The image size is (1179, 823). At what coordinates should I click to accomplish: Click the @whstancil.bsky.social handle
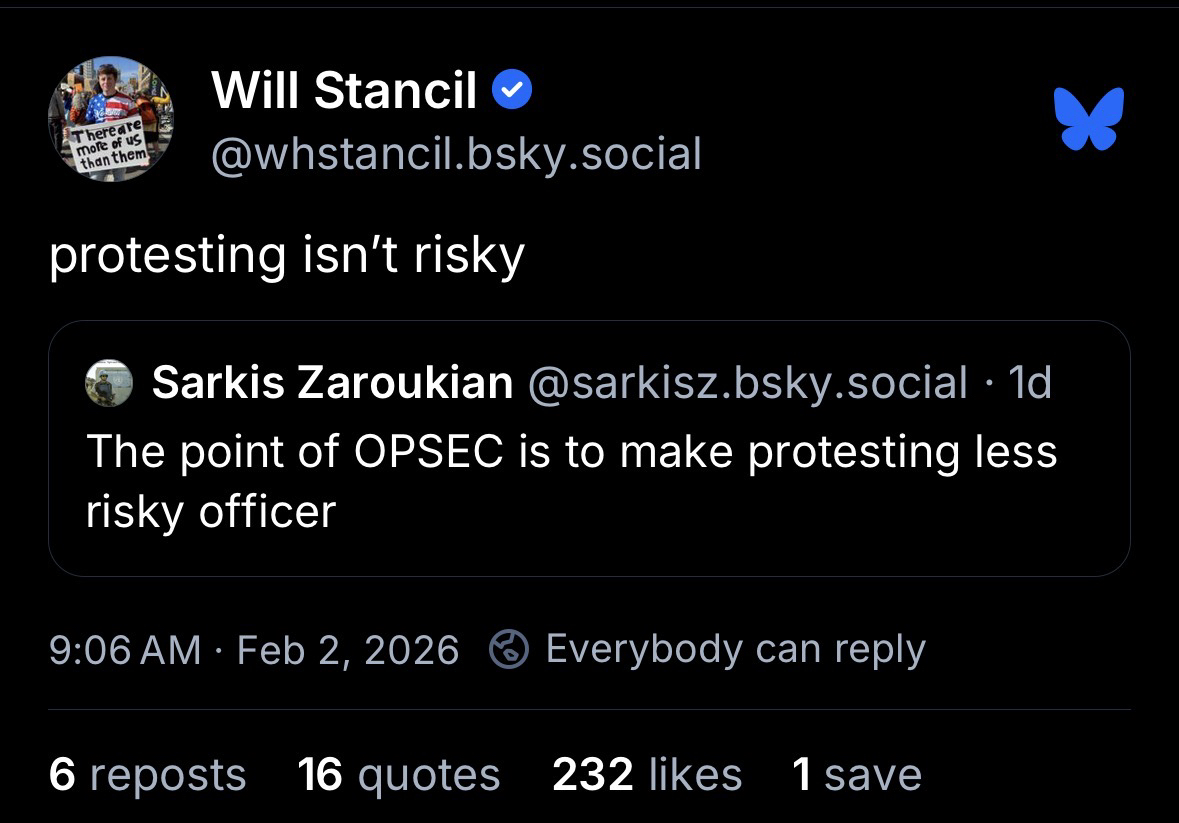coord(456,154)
